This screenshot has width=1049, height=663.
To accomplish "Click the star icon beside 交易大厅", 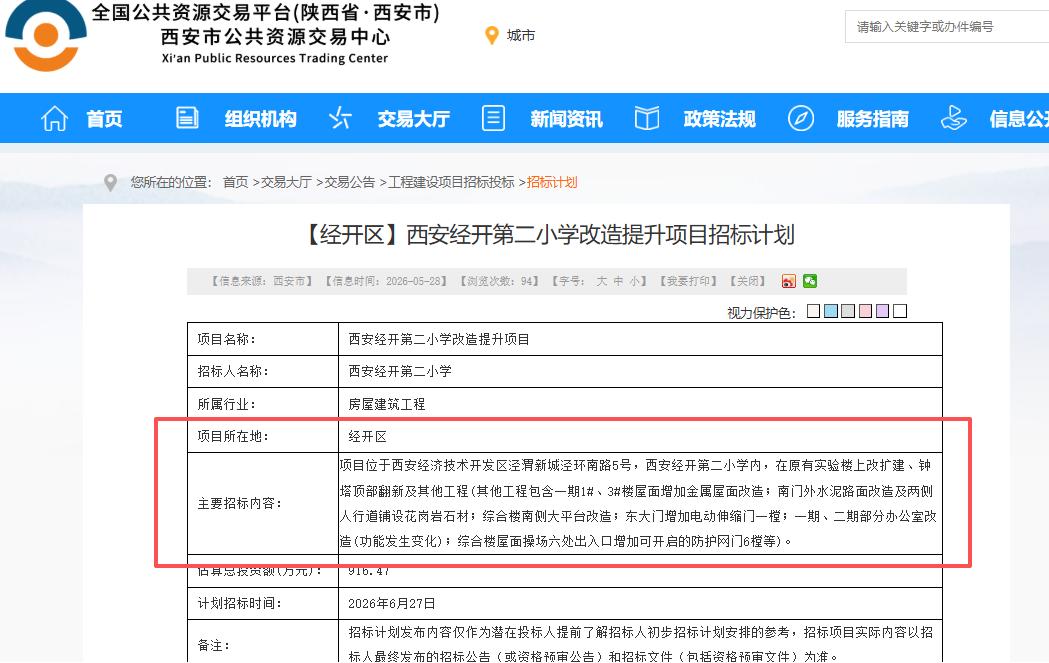I will (x=340, y=118).
